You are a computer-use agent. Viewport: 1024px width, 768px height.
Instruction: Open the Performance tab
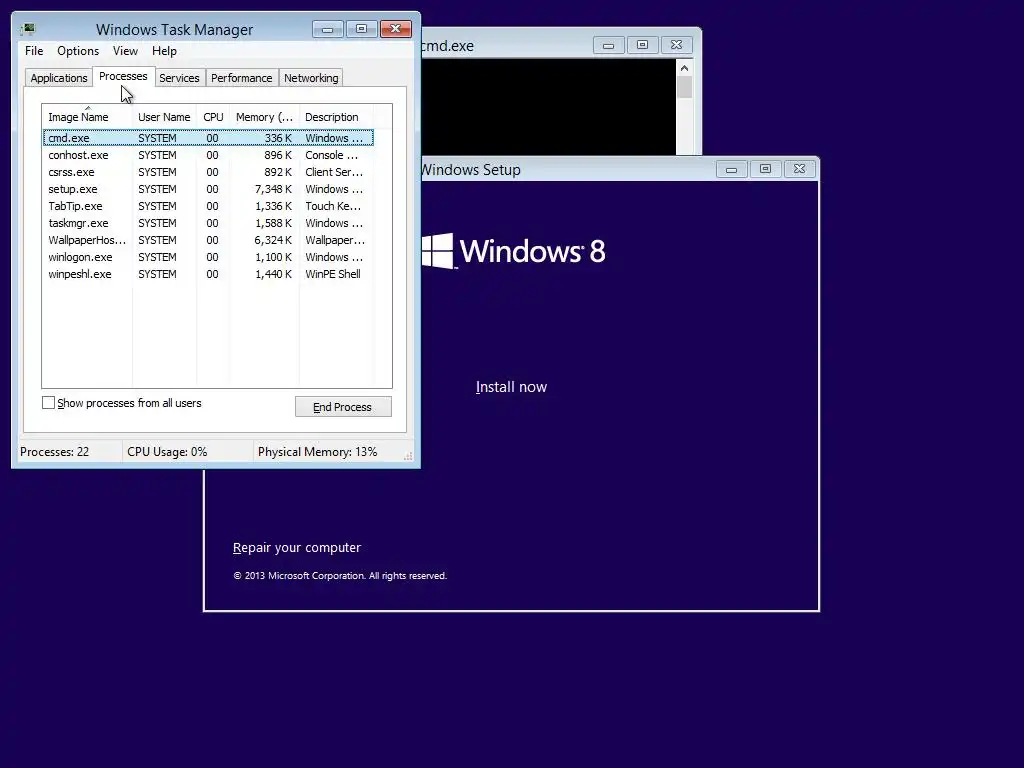coord(242,78)
